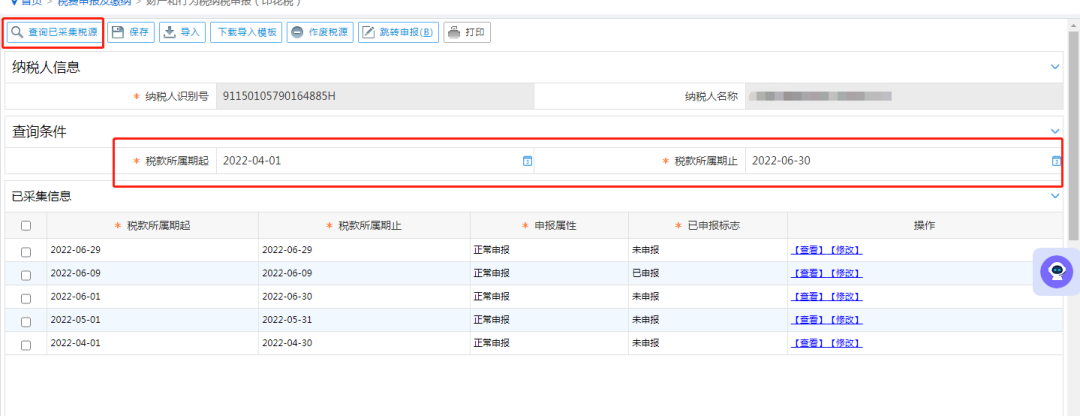Collapse the 纳税人信息 section
This screenshot has width=1080, height=416.
(1055, 67)
